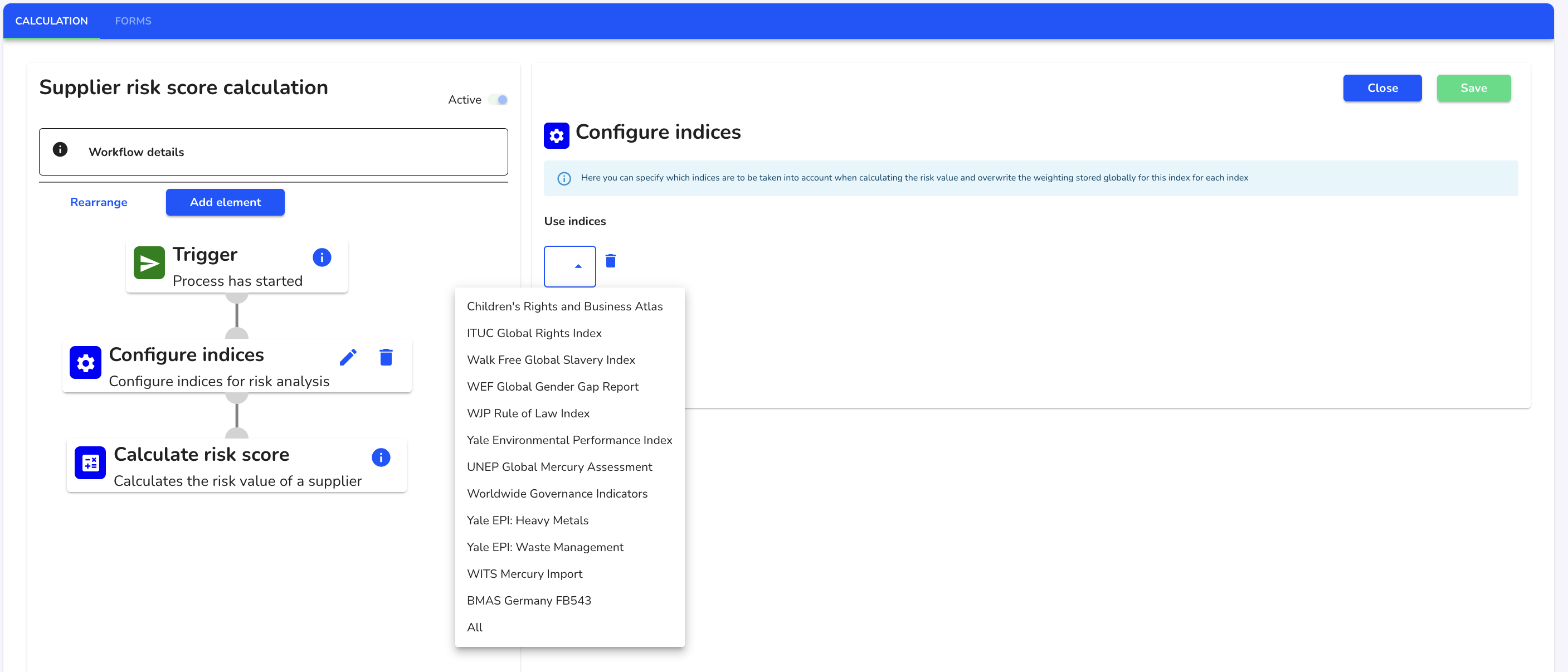The image size is (1568, 672).
Task: Remove the selected index with trash icon
Action: (611, 261)
